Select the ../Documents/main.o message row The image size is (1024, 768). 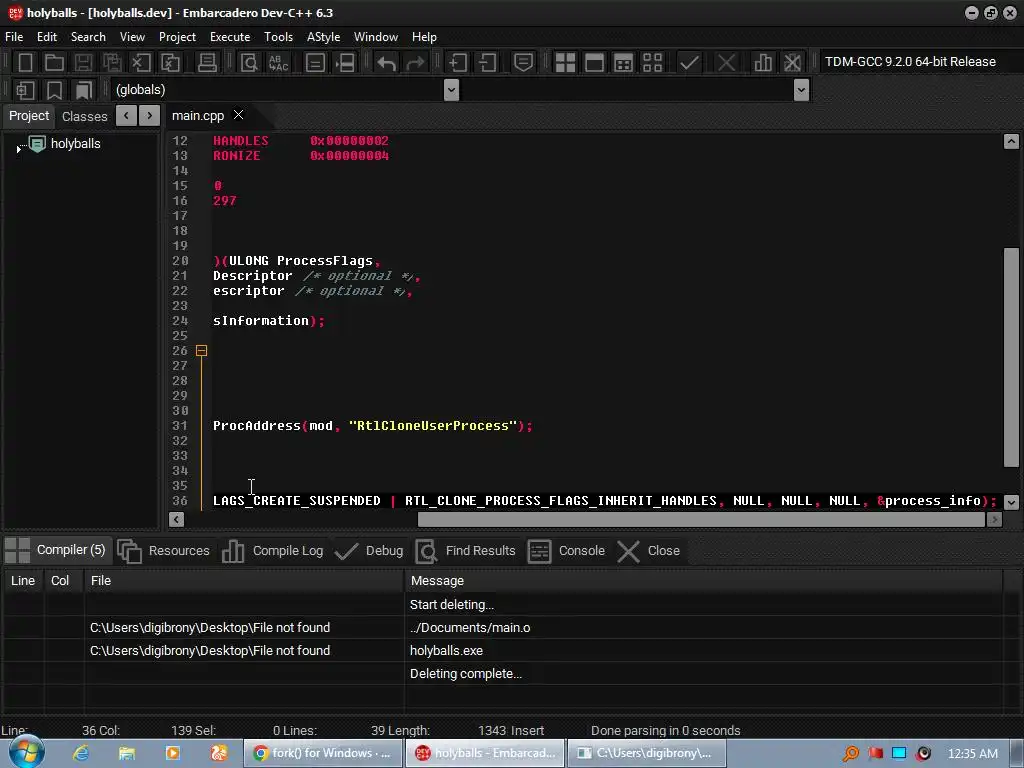[x=503, y=628]
